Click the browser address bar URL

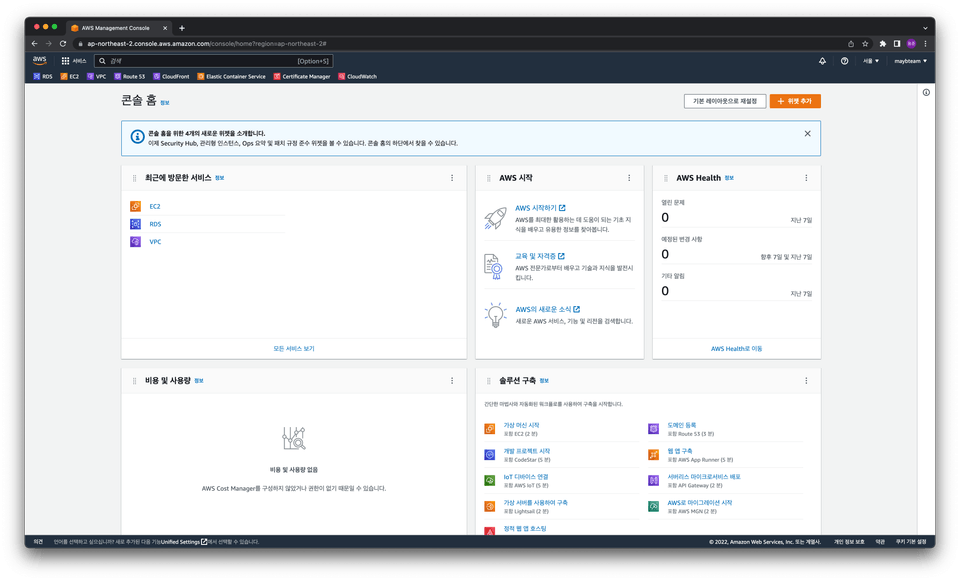tap(206, 43)
